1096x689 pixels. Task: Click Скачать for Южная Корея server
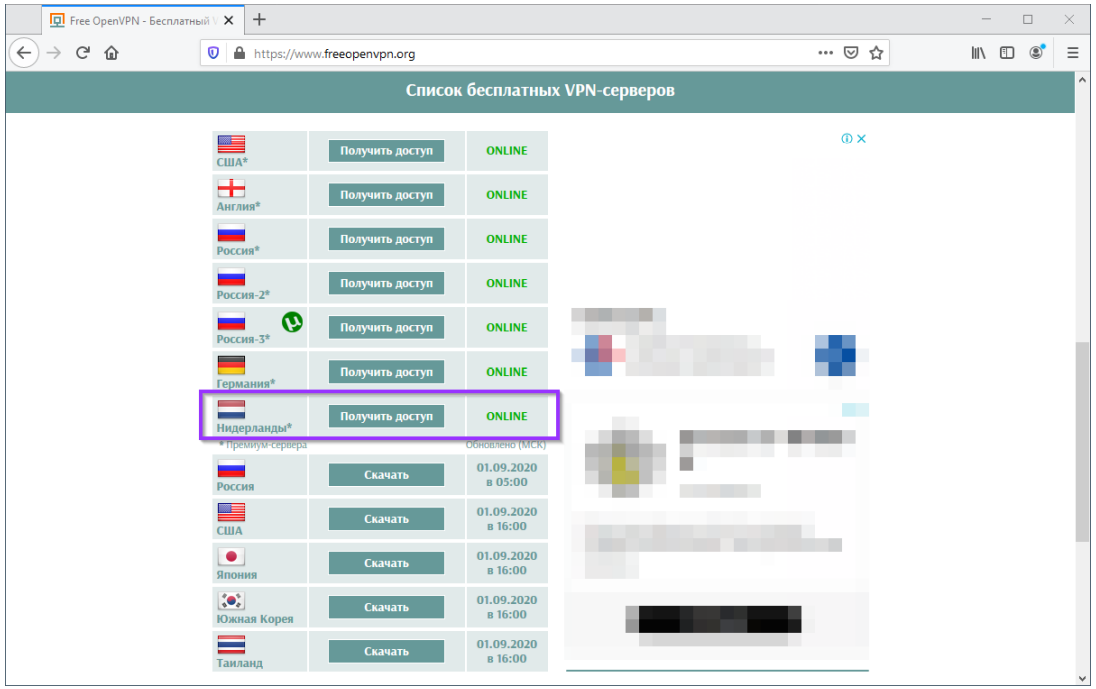[386, 607]
